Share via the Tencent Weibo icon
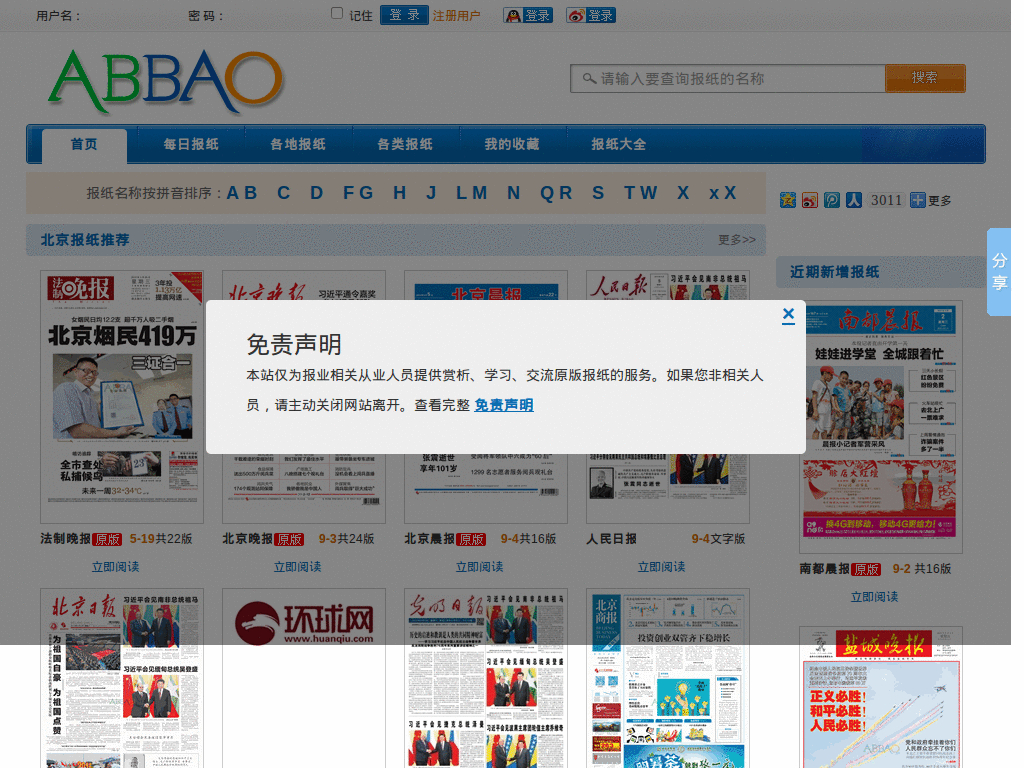 click(831, 200)
